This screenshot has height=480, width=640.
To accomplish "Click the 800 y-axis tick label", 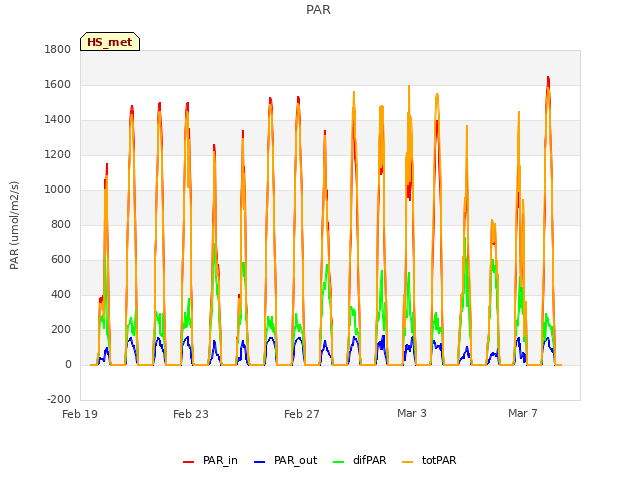I will (x=61, y=224).
